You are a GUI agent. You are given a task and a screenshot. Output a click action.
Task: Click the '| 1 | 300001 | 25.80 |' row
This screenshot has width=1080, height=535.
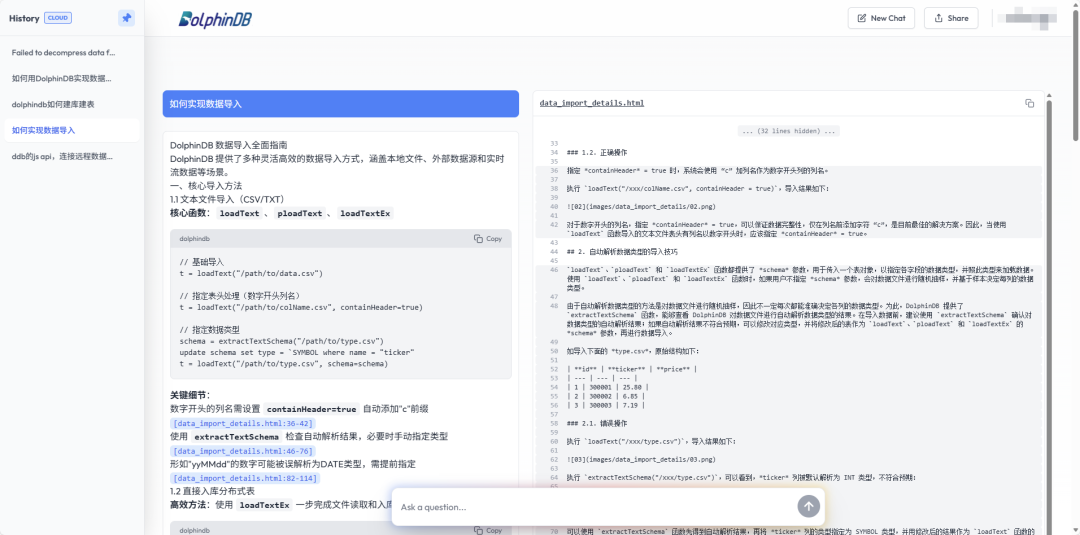[x=608, y=386]
